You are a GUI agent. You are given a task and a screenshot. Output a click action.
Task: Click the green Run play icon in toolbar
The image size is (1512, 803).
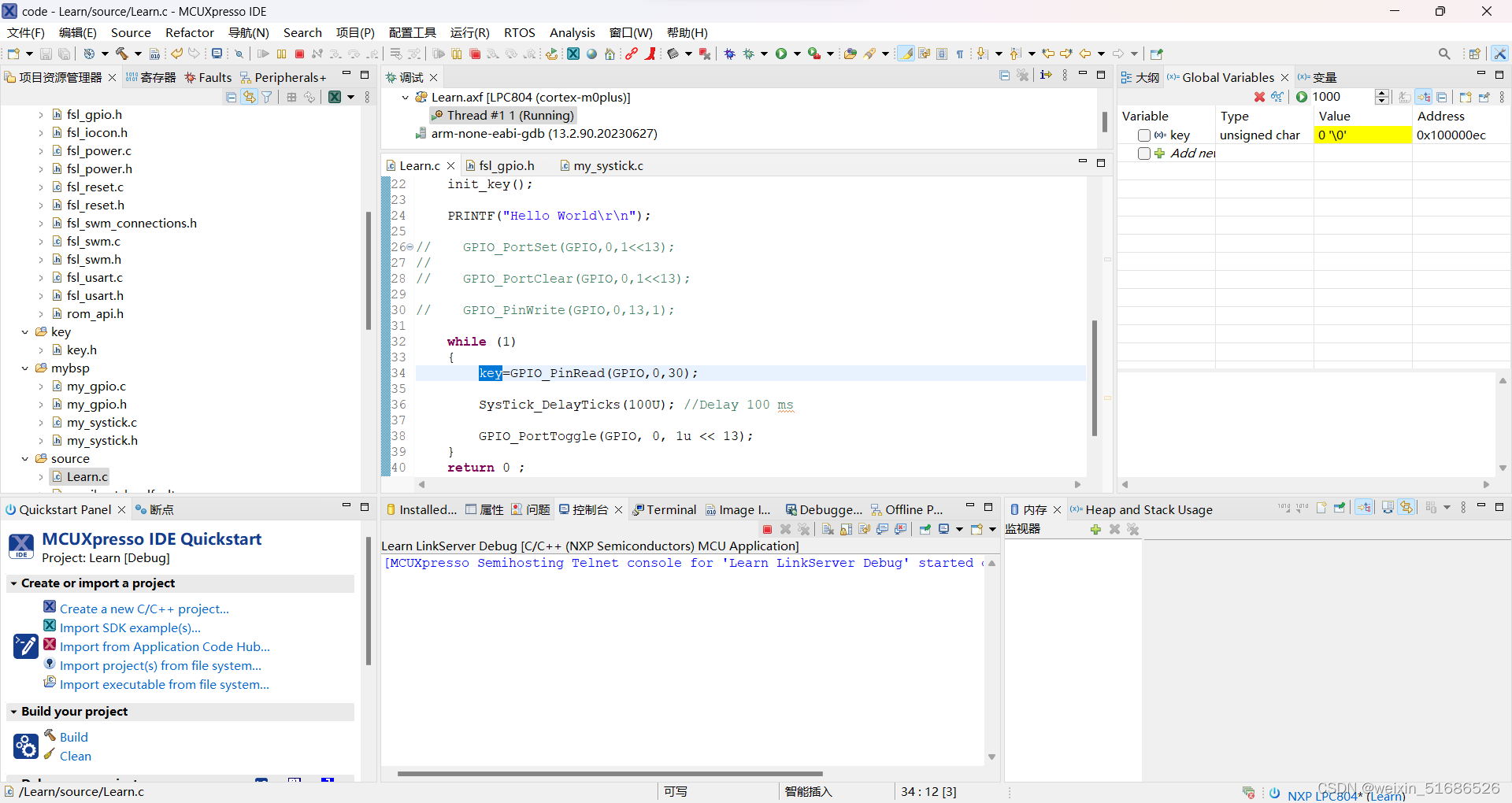click(781, 54)
